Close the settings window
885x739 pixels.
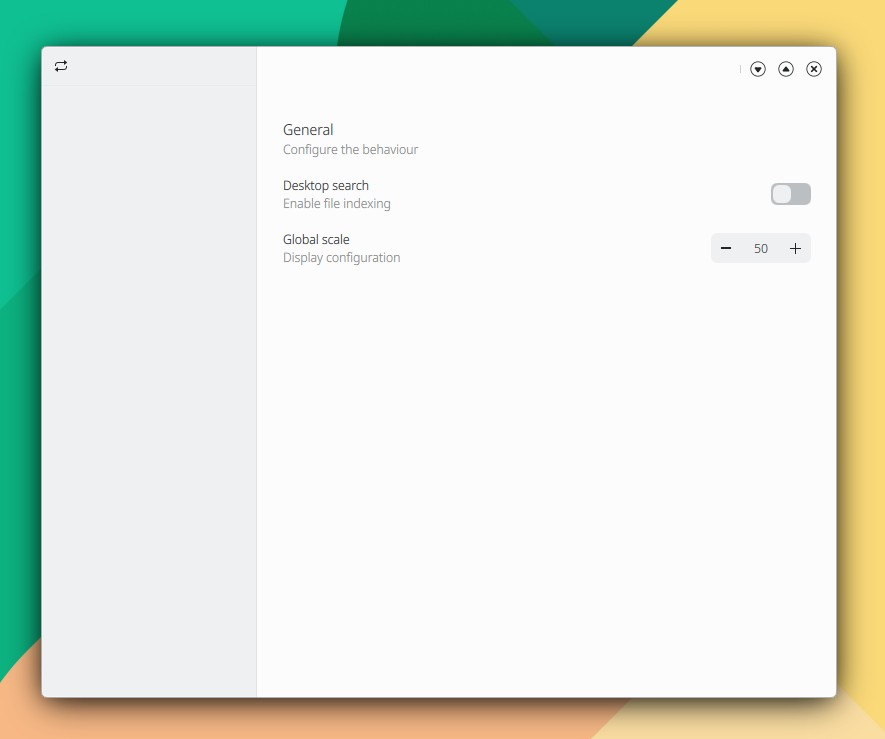pyautogui.click(x=814, y=69)
